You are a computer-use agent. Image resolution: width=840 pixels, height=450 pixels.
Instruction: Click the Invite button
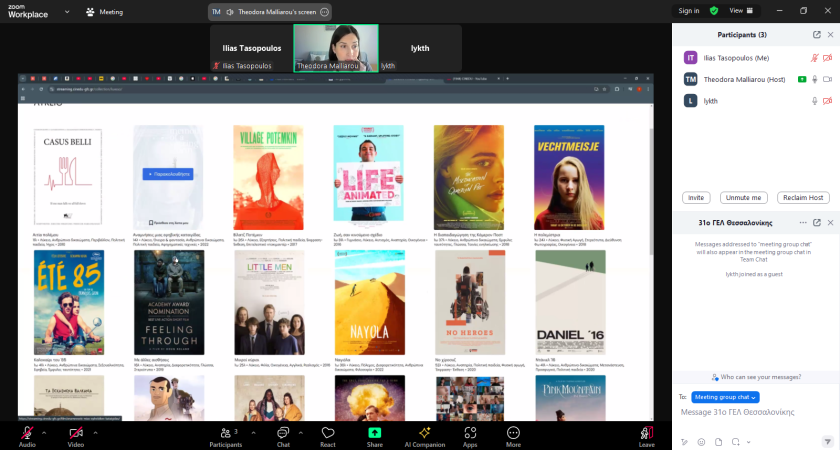coord(696,198)
